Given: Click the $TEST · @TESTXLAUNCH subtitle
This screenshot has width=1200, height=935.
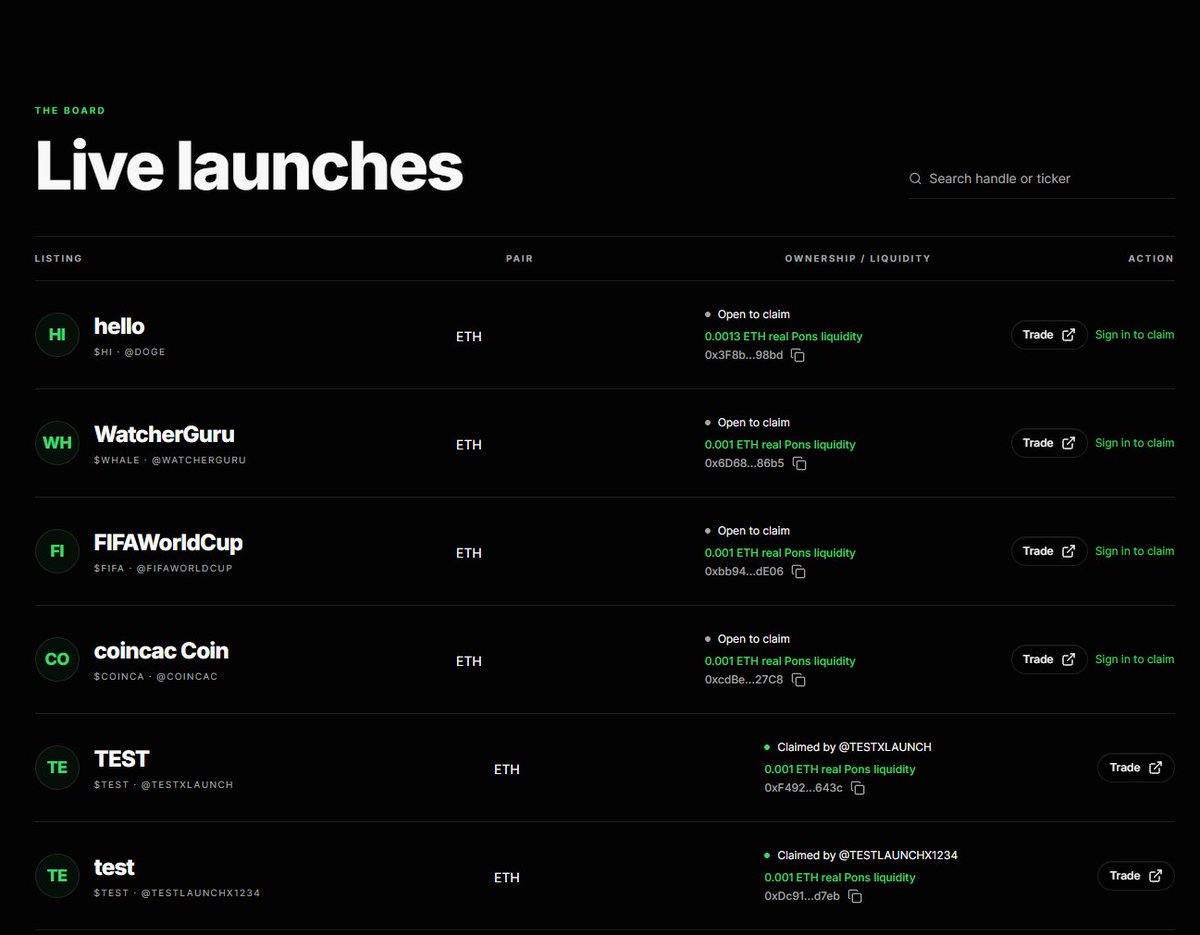Looking at the screenshot, I should tap(164, 785).
